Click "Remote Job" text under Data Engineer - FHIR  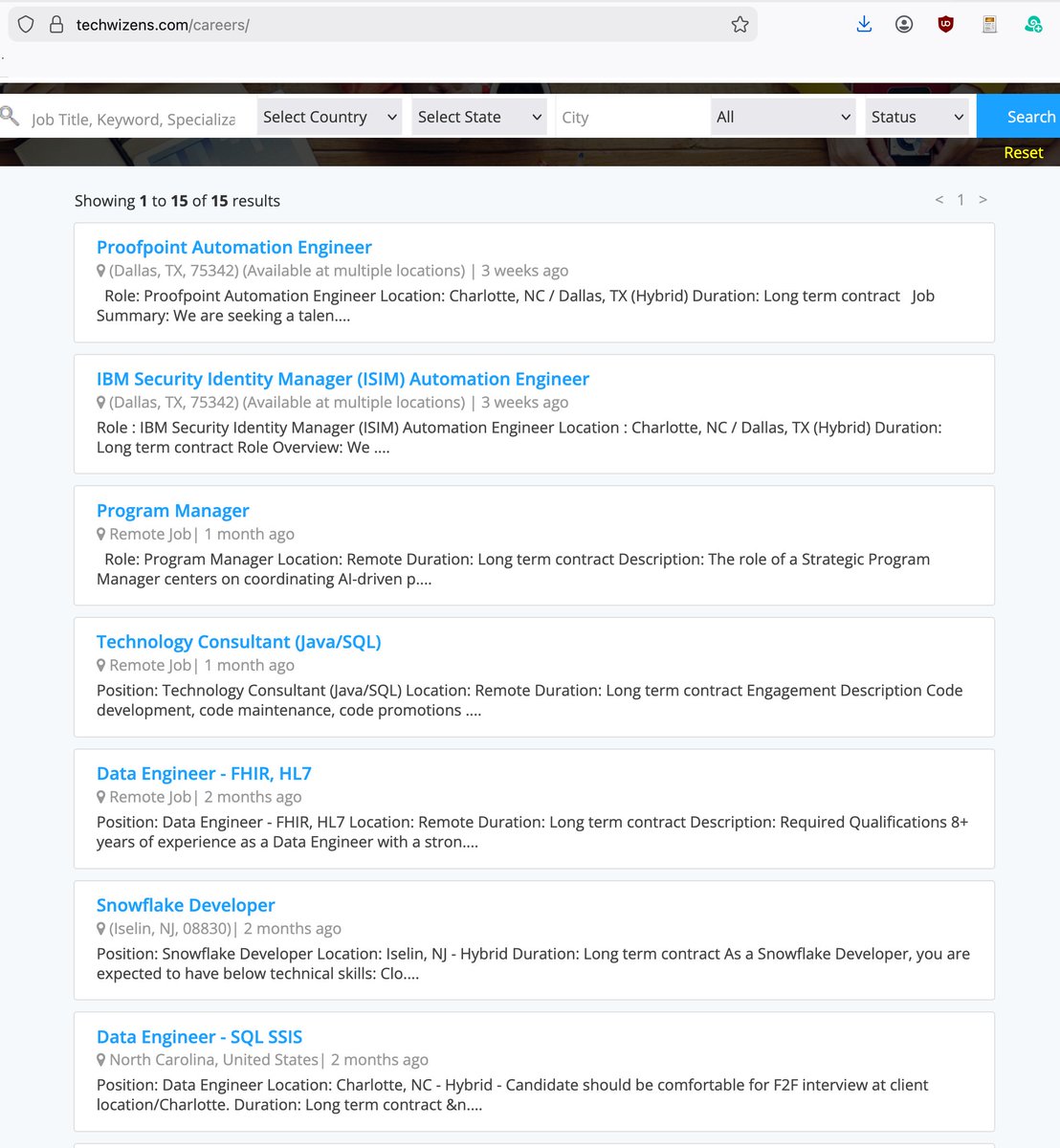tap(150, 797)
